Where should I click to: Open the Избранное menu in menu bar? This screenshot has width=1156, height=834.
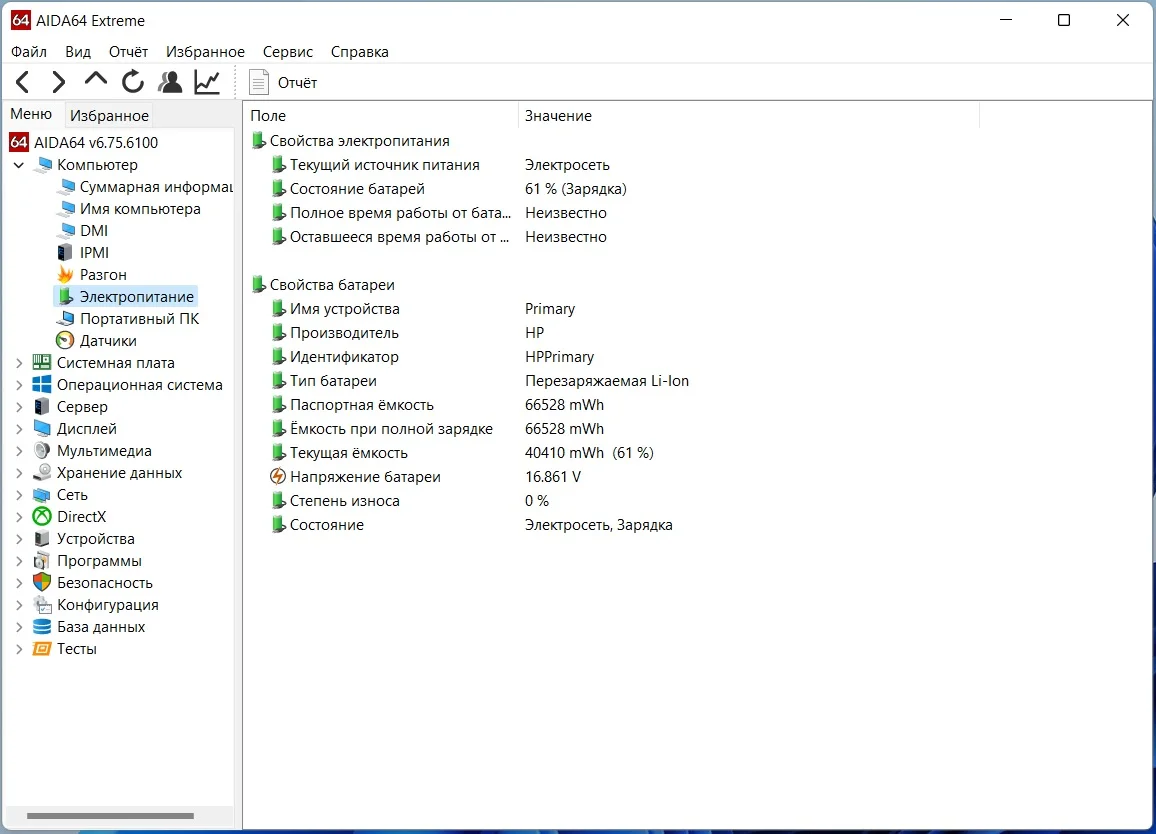point(205,52)
